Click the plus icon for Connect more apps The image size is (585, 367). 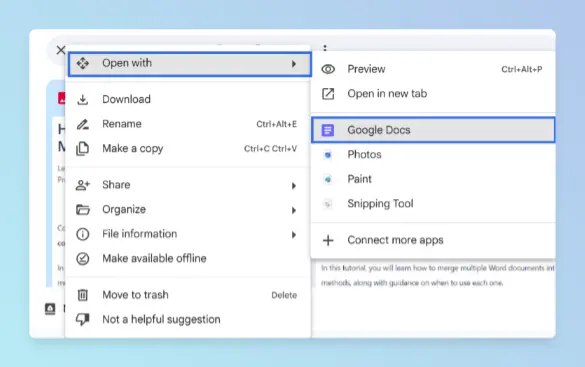pyautogui.click(x=328, y=241)
